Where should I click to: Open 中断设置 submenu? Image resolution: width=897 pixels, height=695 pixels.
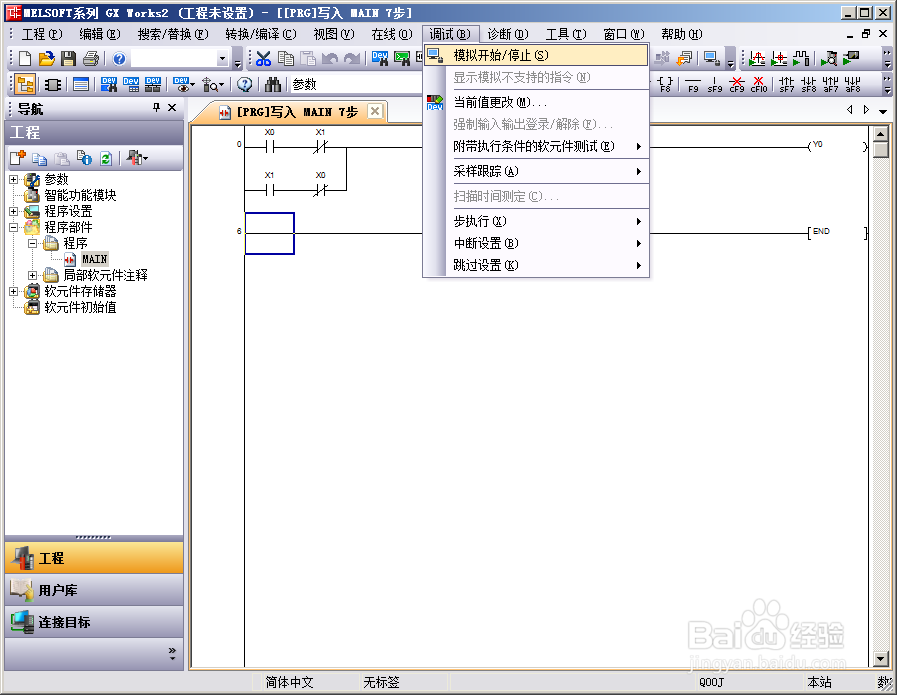point(536,243)
